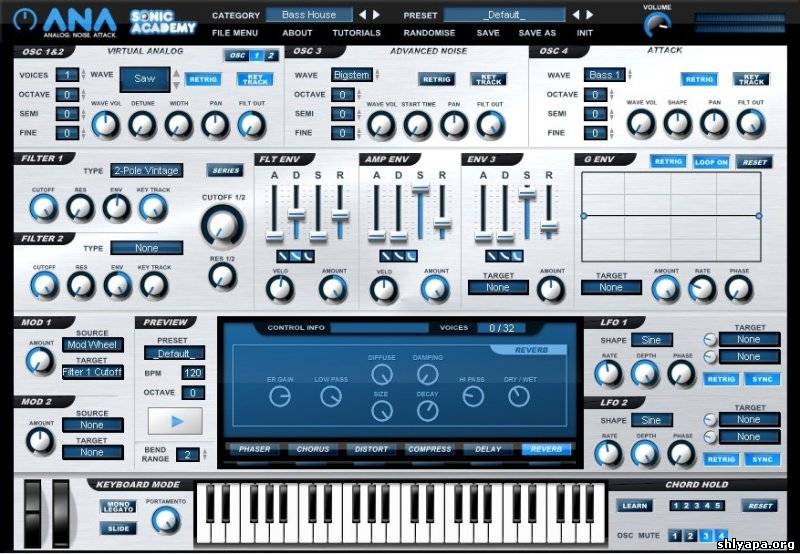800x554 pixels.
Task: Click the Randomise button
Action: (x=429, y=33)
